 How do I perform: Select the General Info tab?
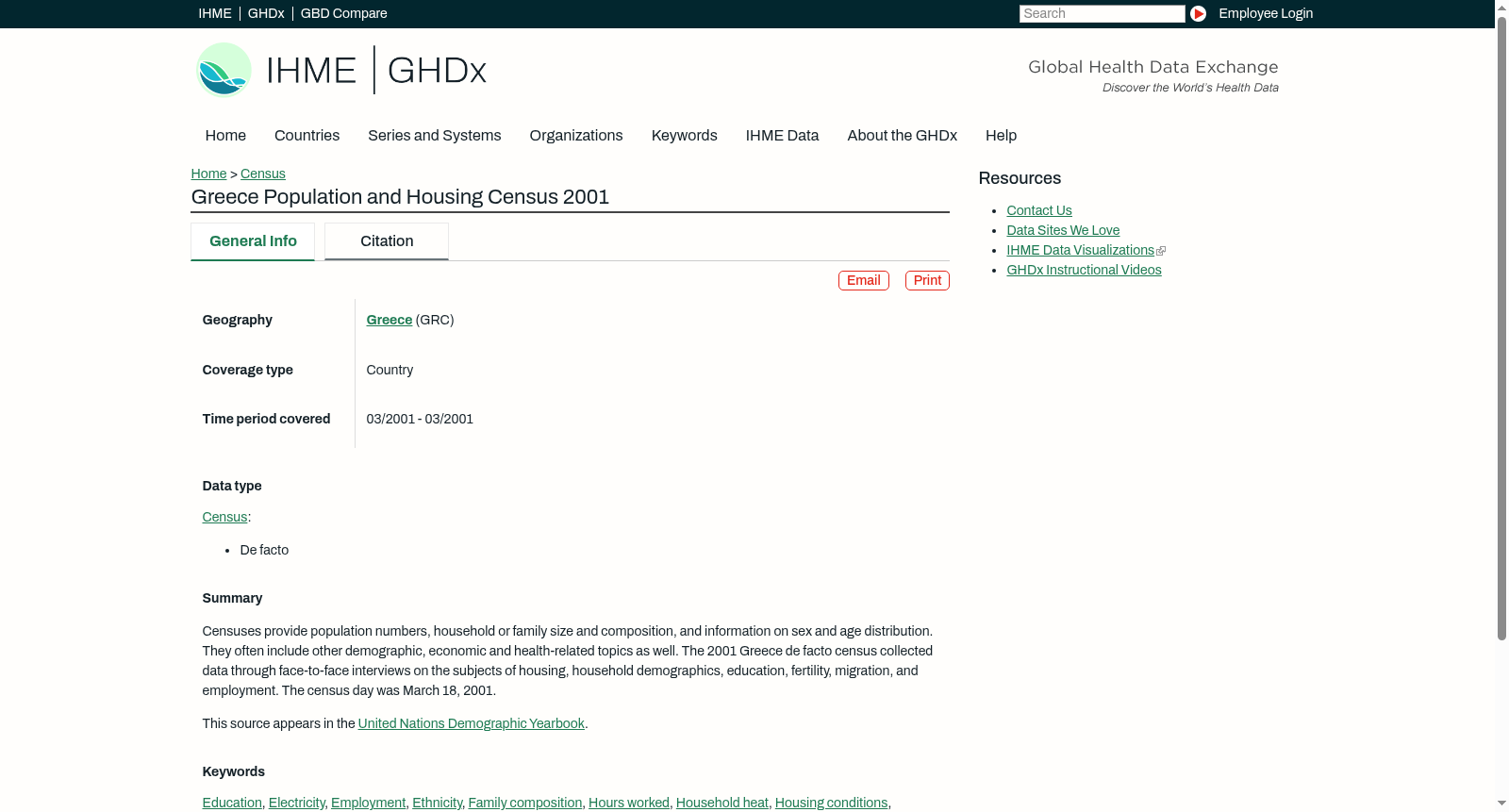tap(253, 241)
